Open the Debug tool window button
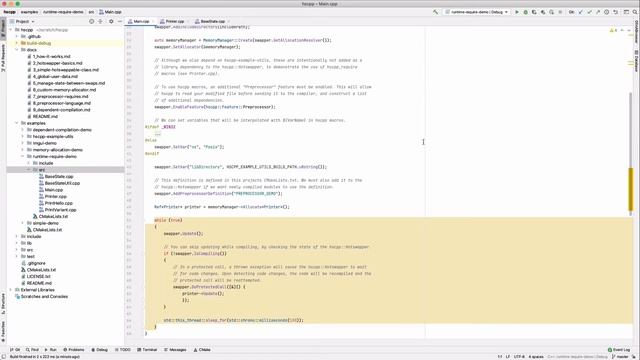 pos(100,350)
